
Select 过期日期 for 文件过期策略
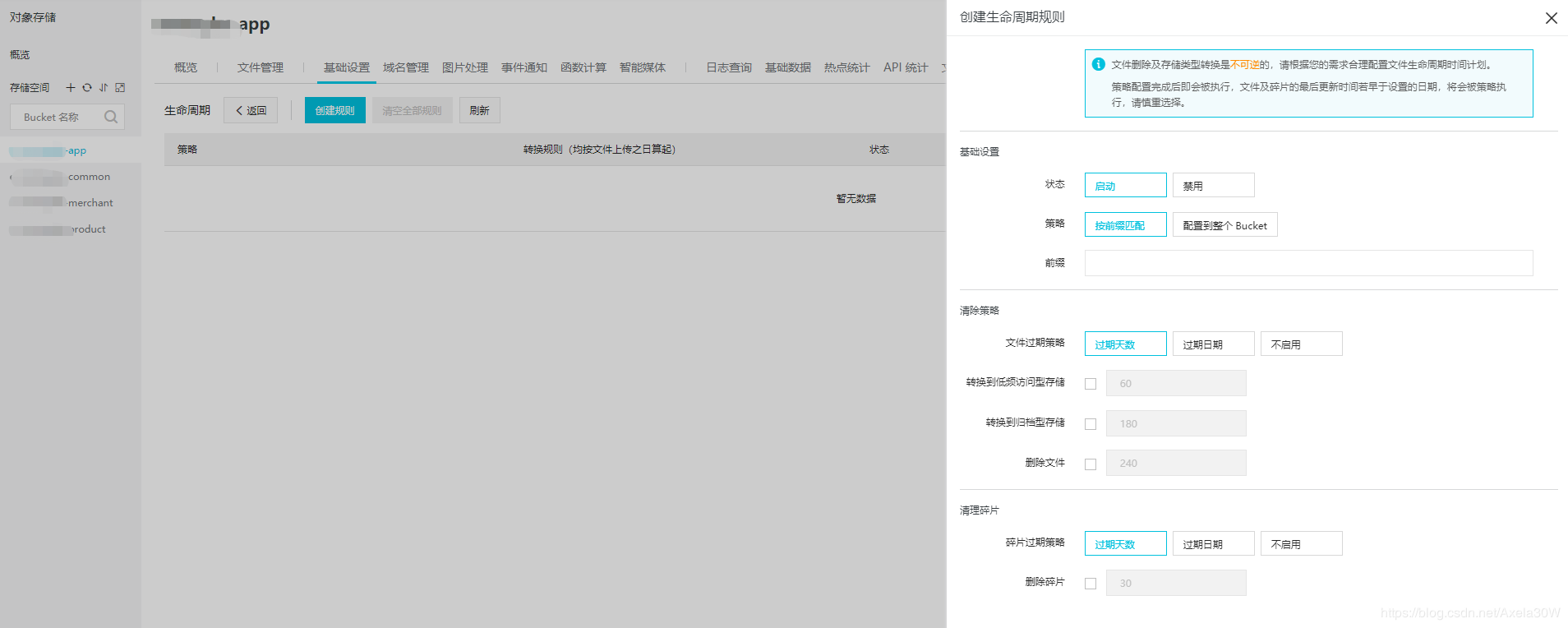(1213, 344)
